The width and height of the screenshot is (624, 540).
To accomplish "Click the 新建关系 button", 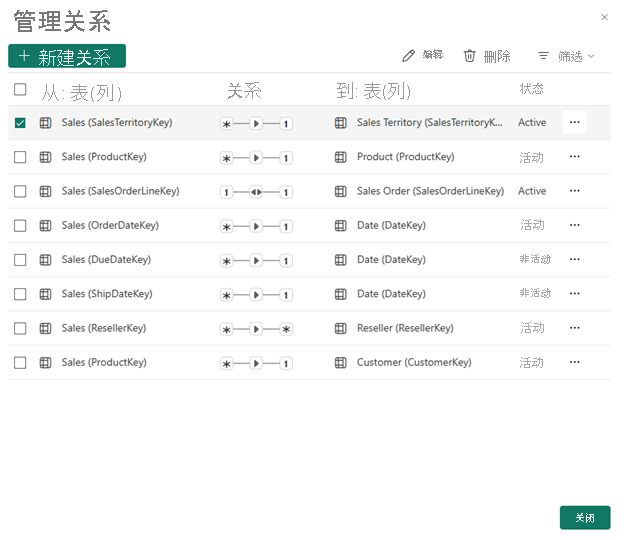I will [67, 56].
